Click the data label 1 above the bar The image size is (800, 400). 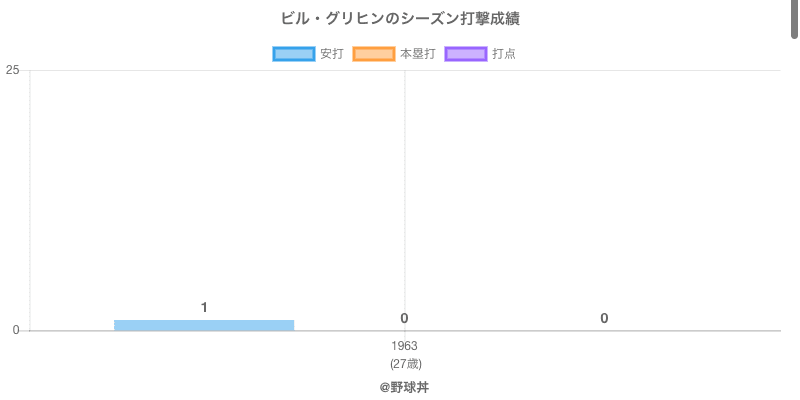(x=204, y=308)
